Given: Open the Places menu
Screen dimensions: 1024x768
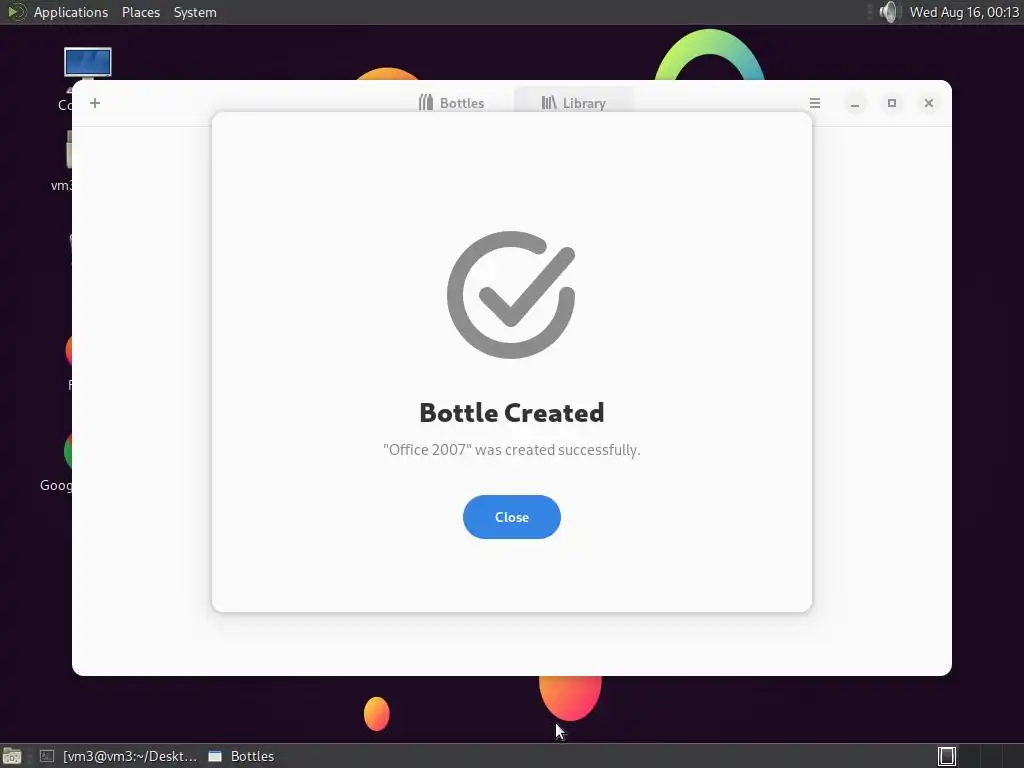Looking at the screenshot, I should pos(140,12).
